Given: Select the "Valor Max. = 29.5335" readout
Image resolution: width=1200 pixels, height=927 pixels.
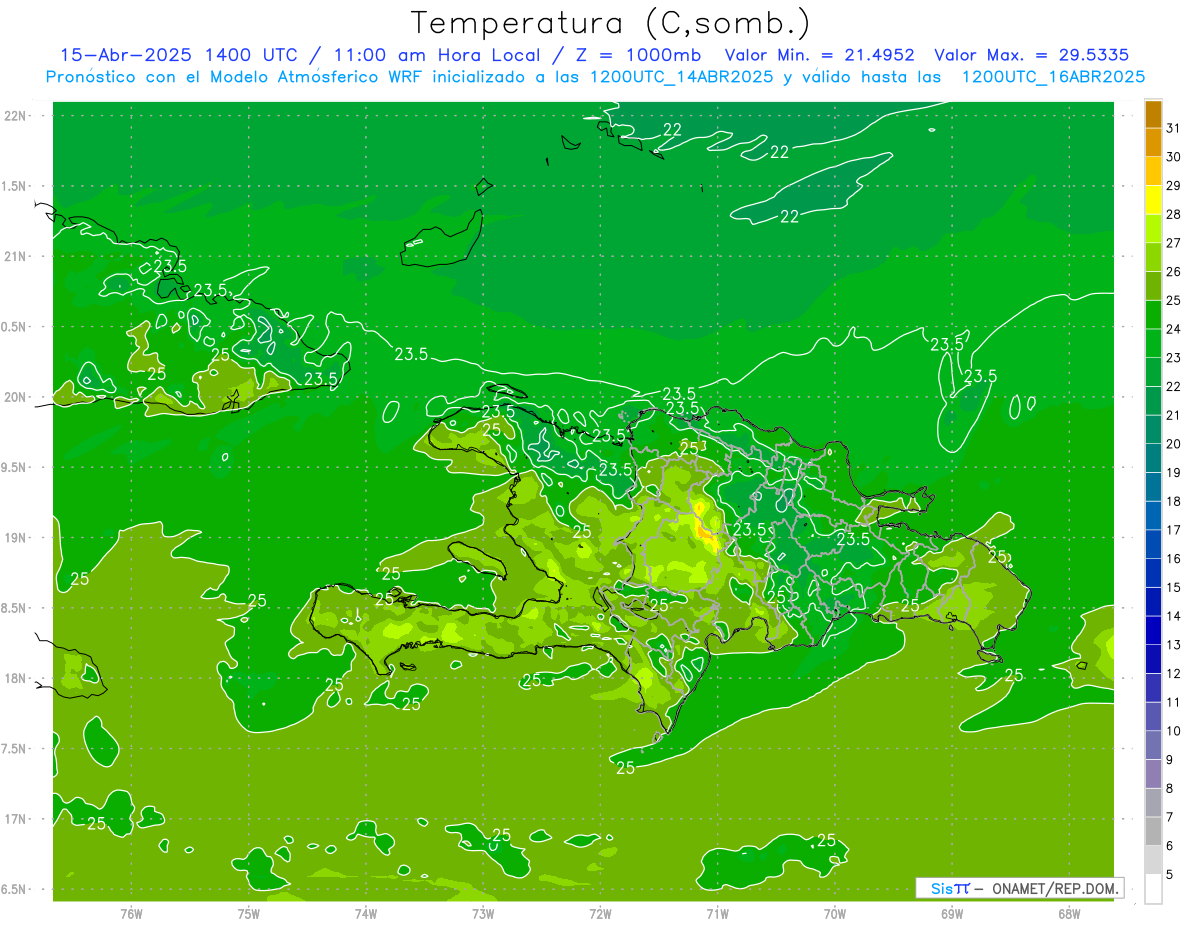Looking at the screenshot, I should pyautogui.click(x=1032, y=55).
